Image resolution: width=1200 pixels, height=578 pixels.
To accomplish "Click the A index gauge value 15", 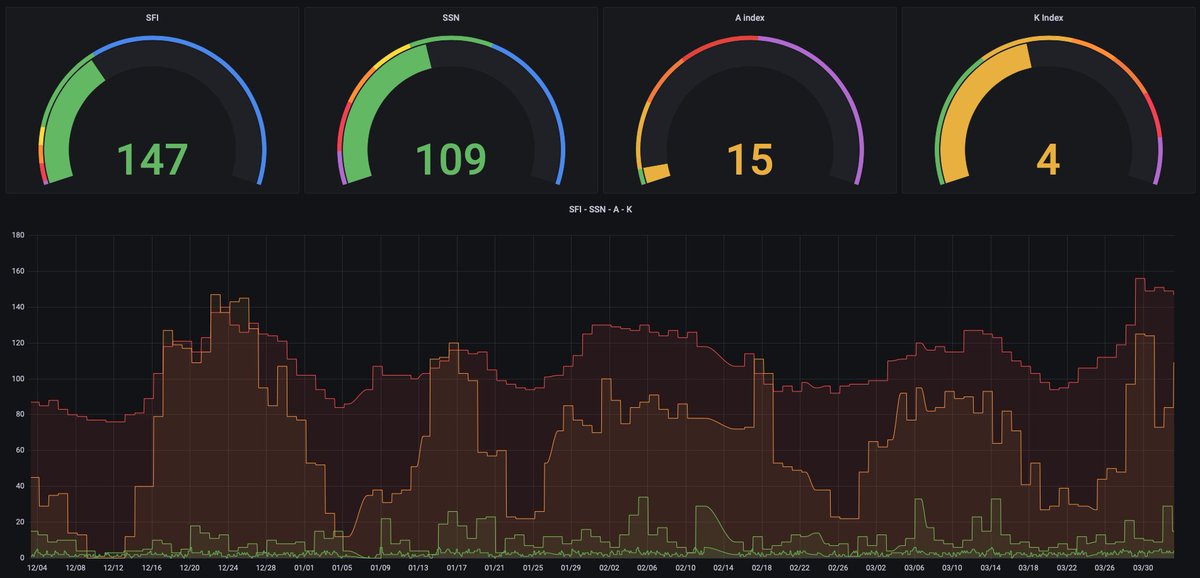I will coord(750,159).
